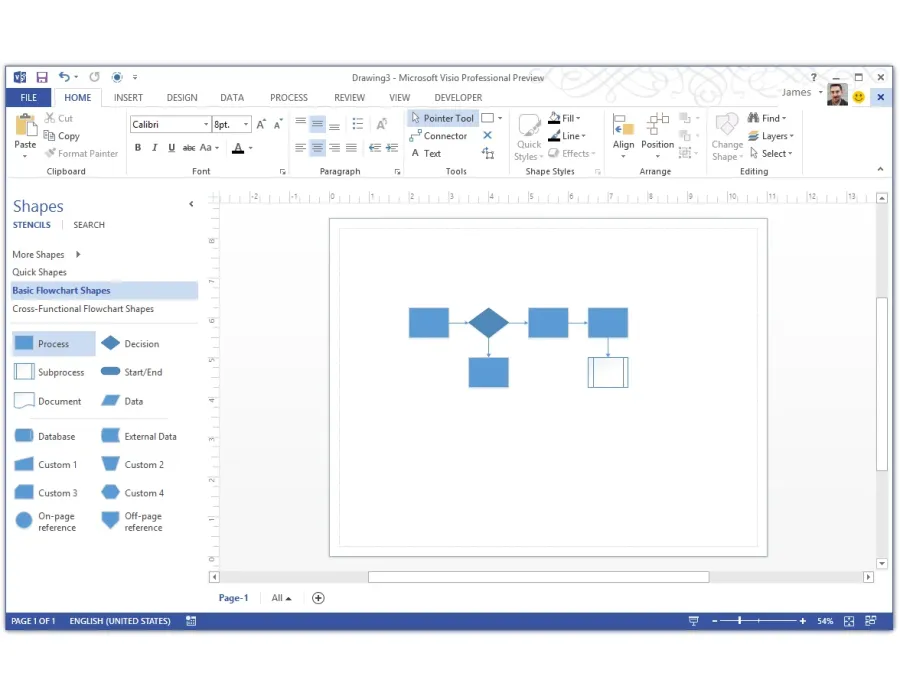This screenshot has height=699, width=900.
Task: Open the Fill color dropdown
Action: pyautogui.click(x=564, y=118)
